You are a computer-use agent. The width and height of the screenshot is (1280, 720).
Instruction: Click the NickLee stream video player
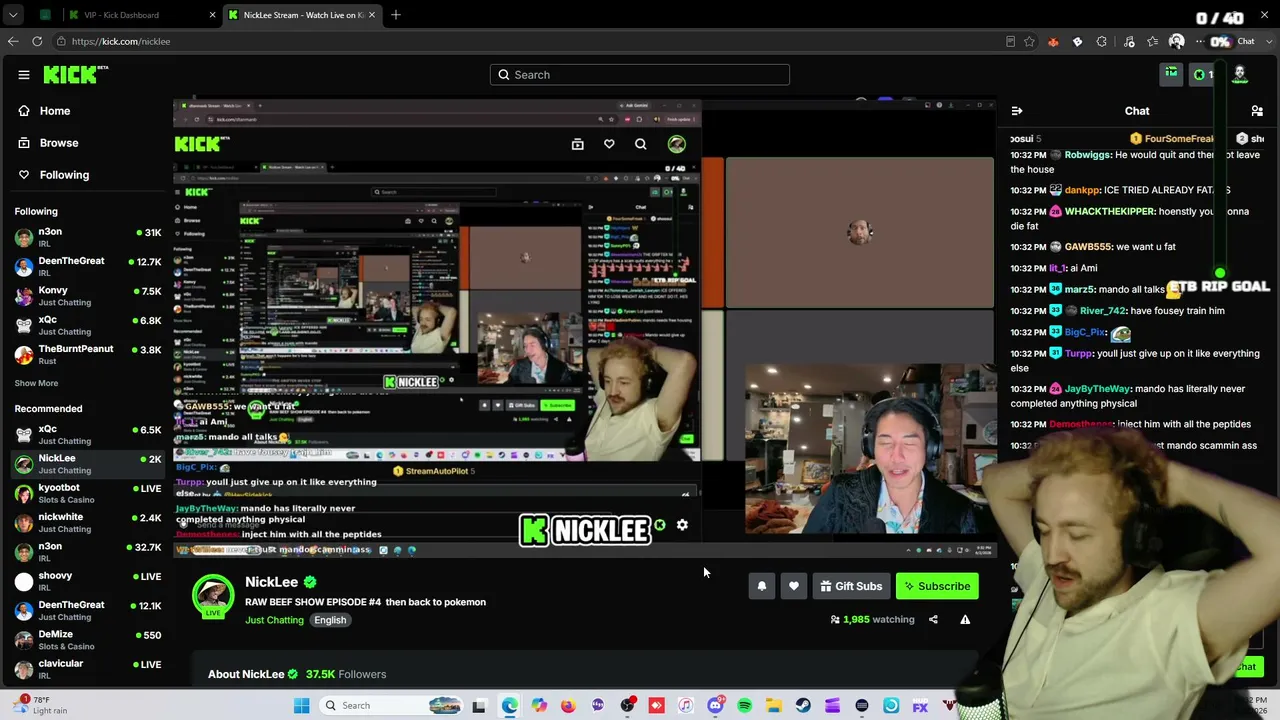[x=585, y=328]
